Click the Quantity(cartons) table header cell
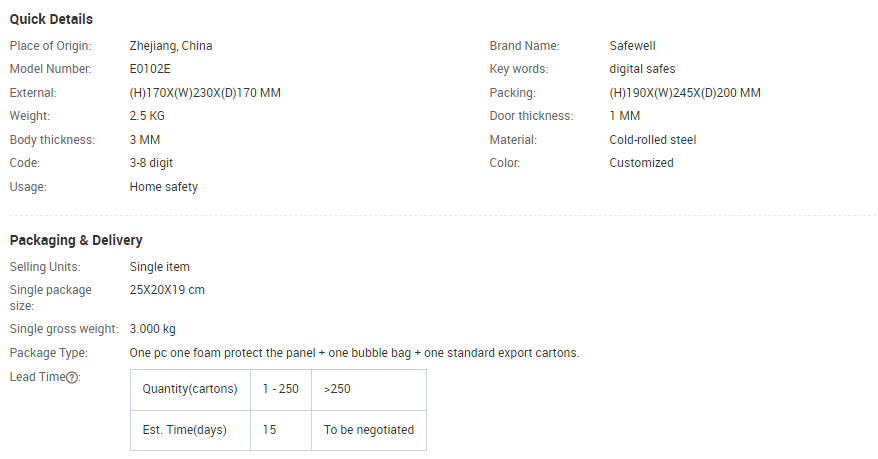878x459 pixels. pos(190,390)
